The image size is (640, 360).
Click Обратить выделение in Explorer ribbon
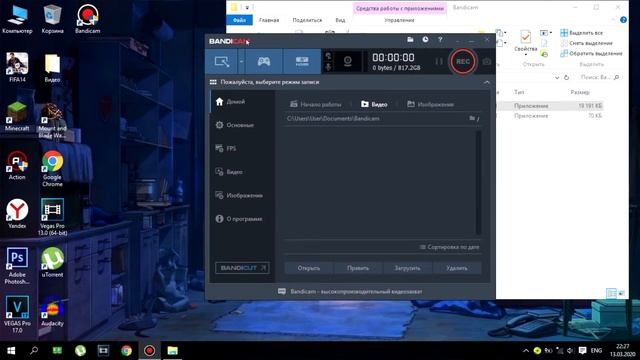591,53
